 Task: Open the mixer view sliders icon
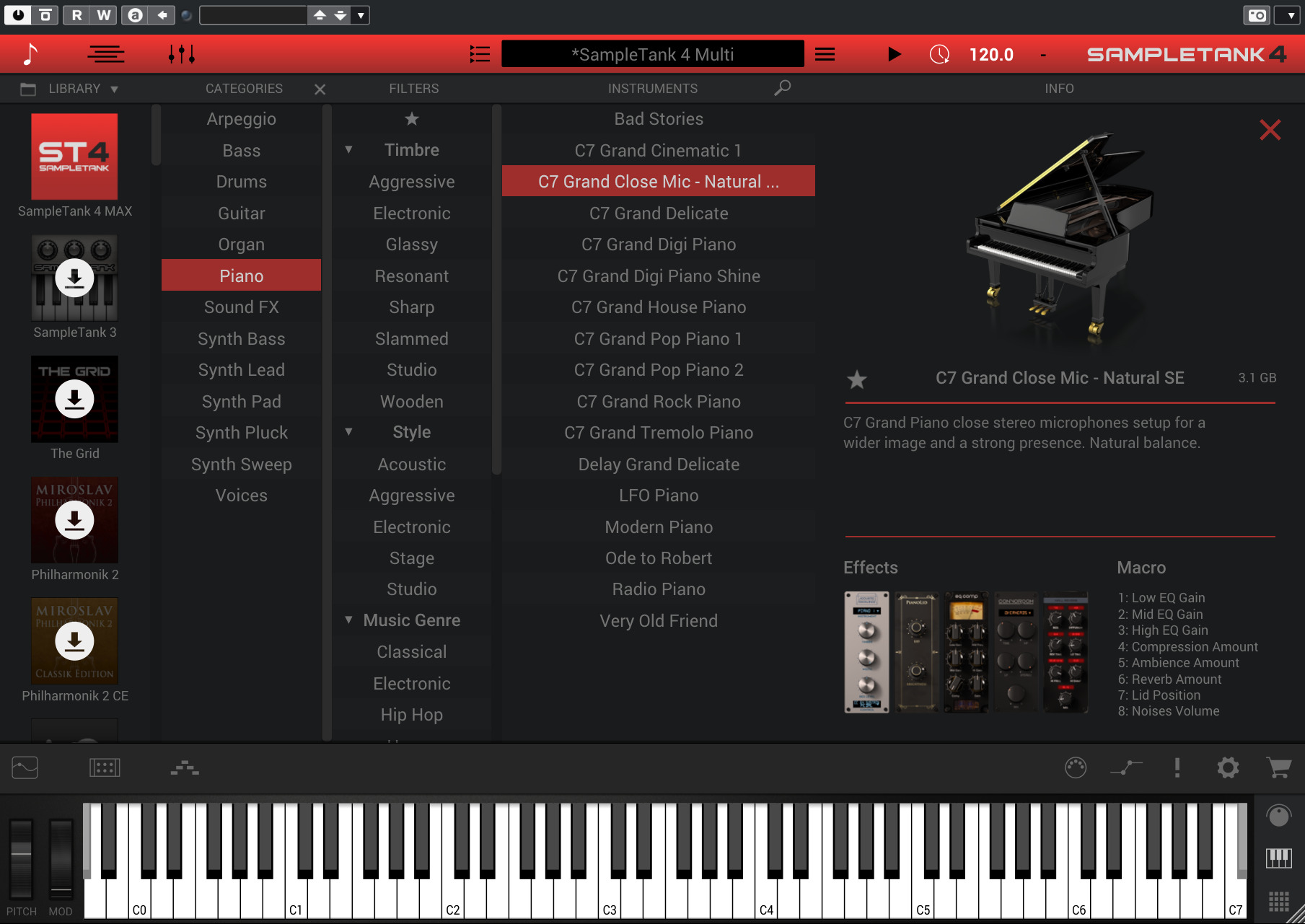(182, 54)
